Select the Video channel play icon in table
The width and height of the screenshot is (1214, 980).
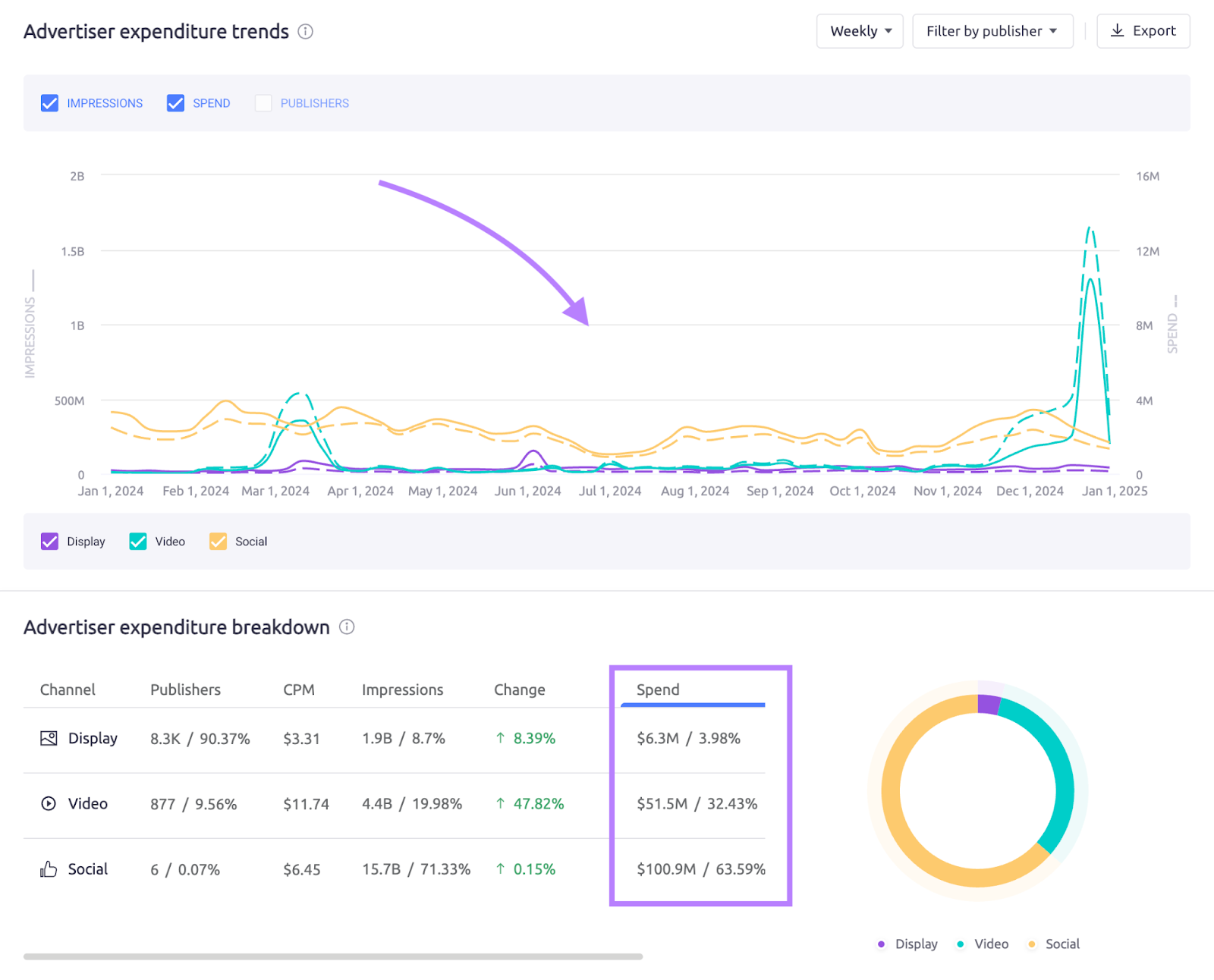click(x=48, y=803)
